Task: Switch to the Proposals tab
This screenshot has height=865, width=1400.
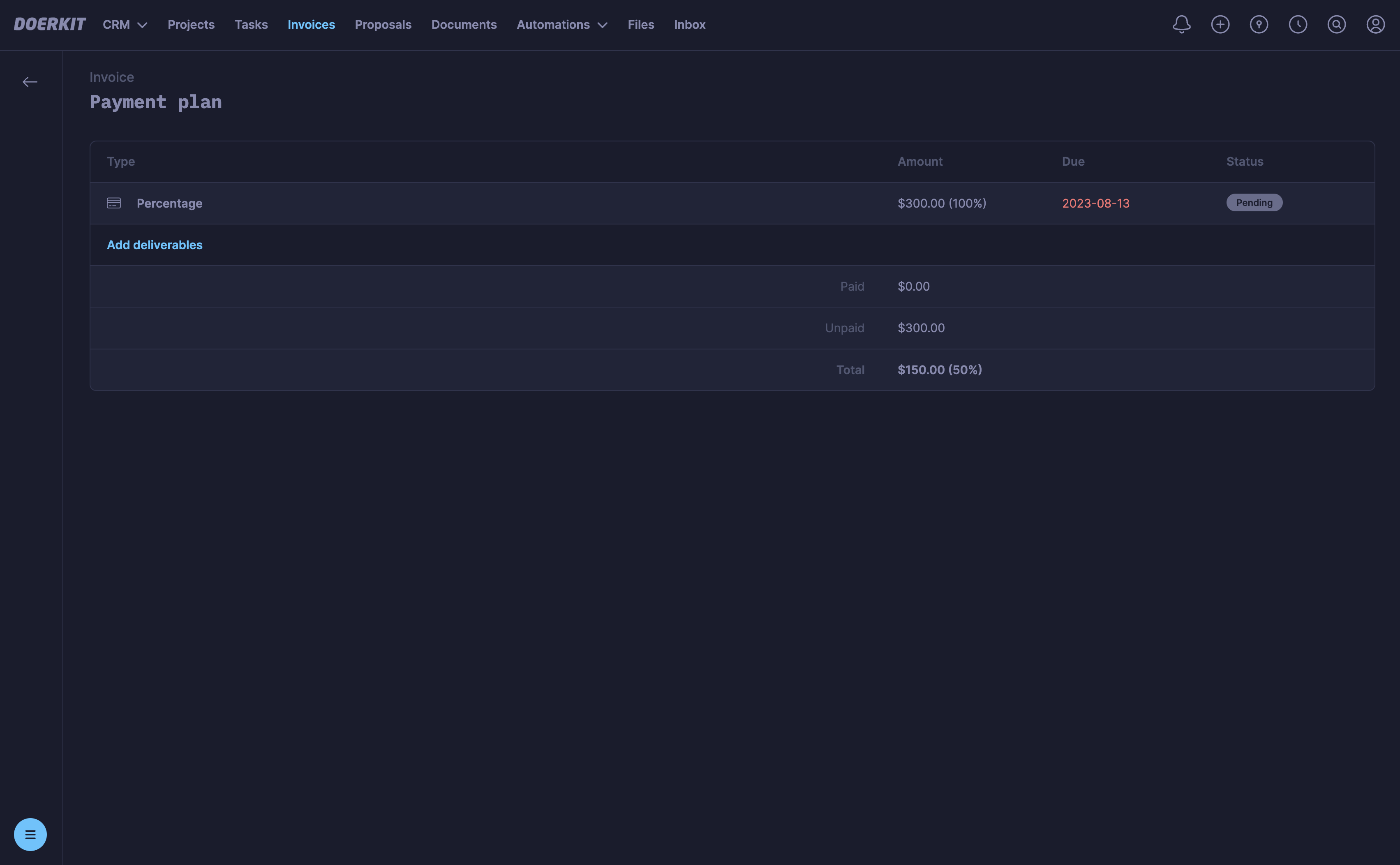Action: [383, 25]
